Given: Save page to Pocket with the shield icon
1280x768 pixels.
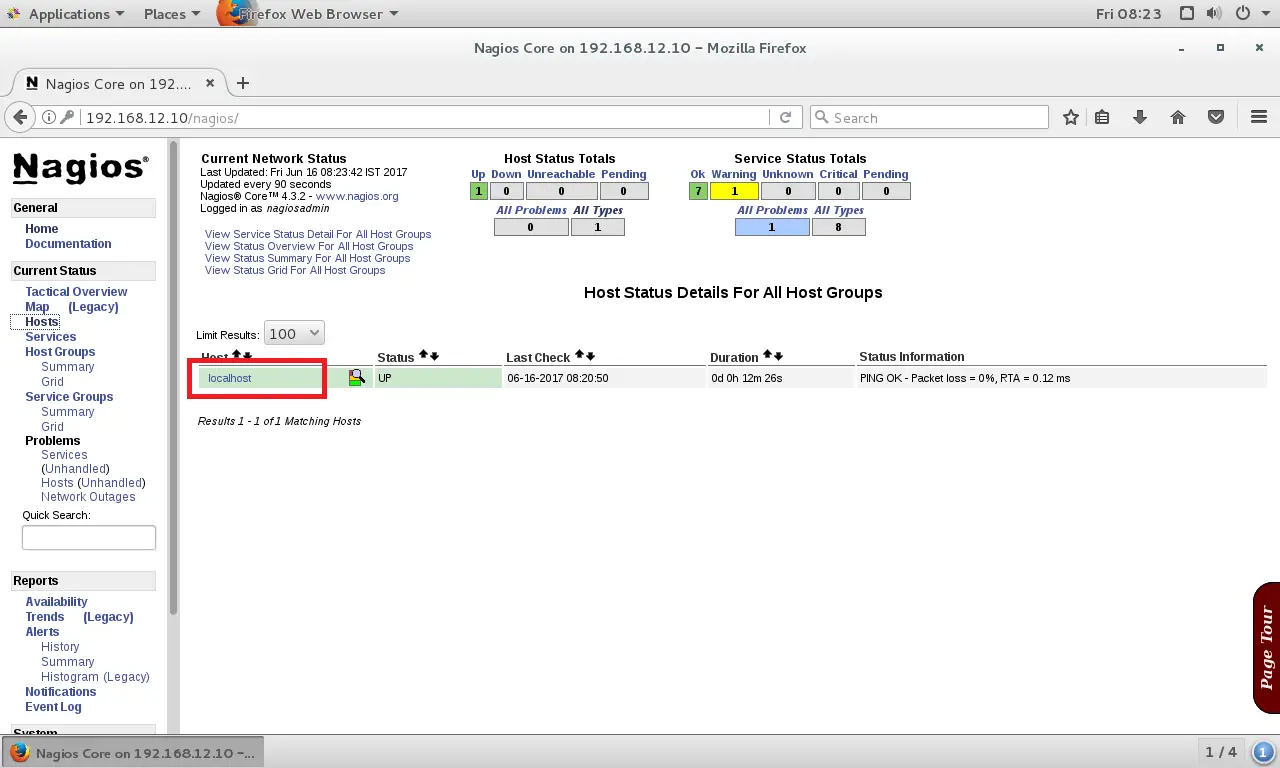Looking at the screenshot, I should tap(1216, 116).
